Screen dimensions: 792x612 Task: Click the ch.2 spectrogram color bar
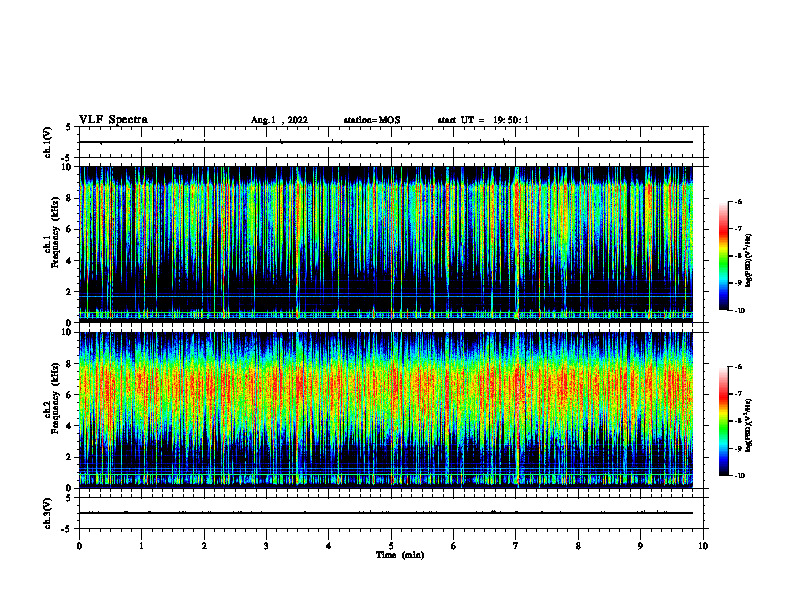point(723,421)
